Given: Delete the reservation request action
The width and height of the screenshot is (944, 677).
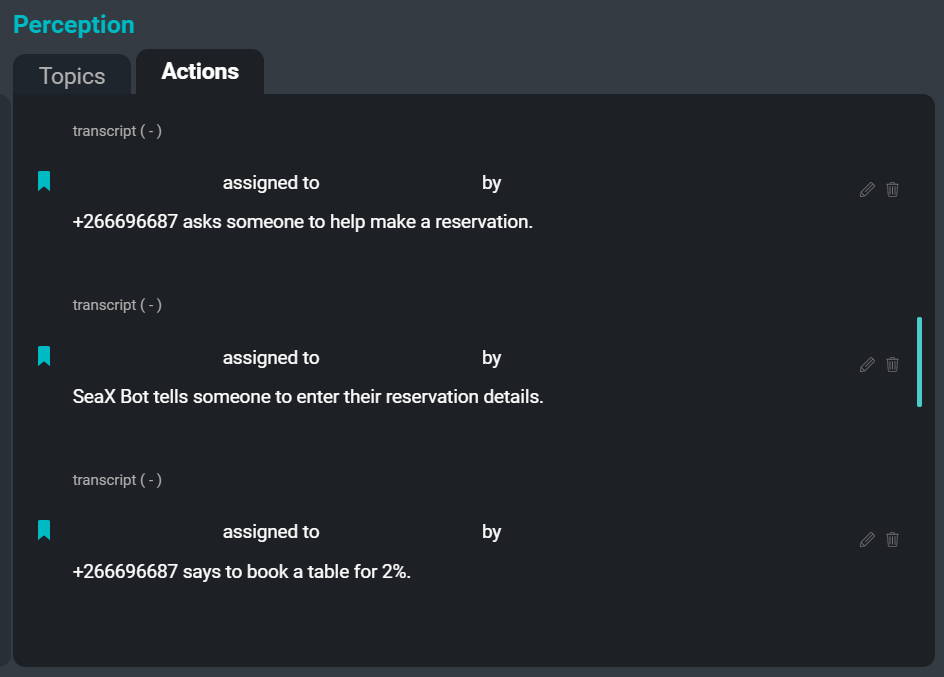Looking at the screenshot, I should pos(892,189).
